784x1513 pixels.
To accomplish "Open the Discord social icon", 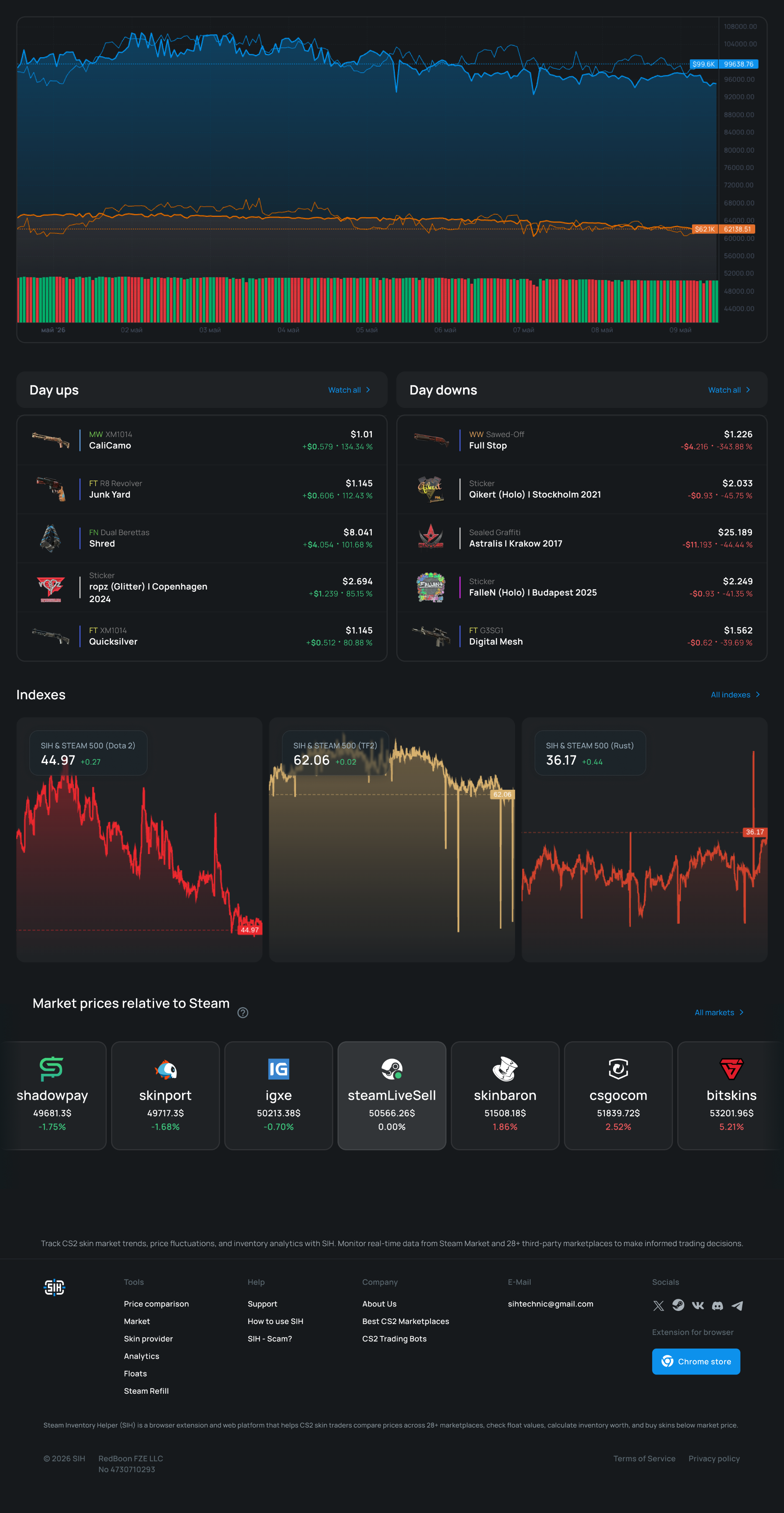I will click(718, 1306).
